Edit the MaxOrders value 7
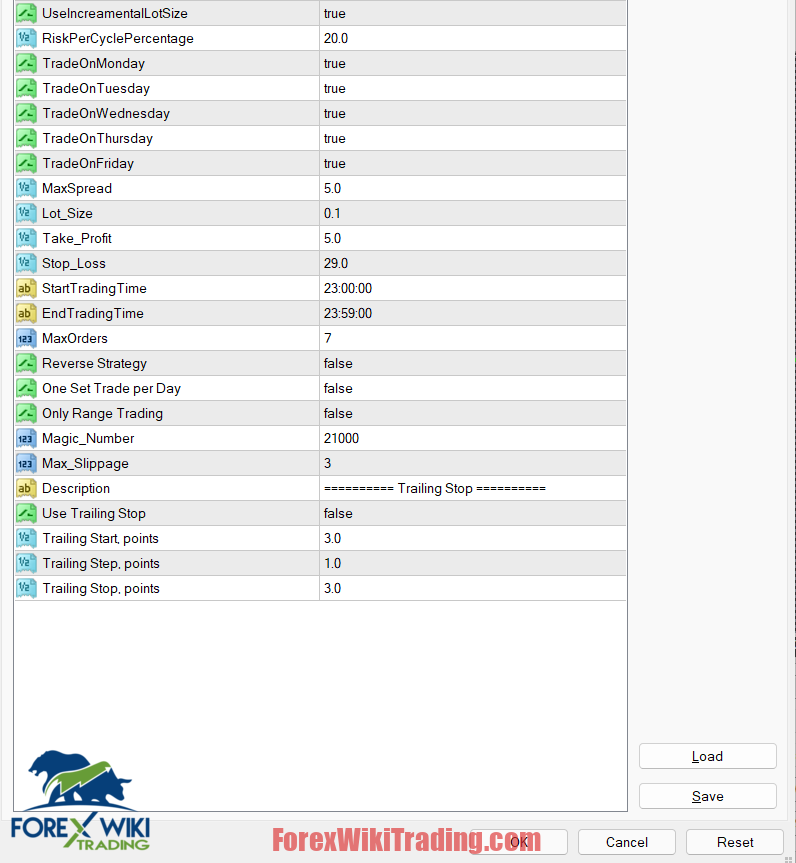The image size is (796, 863). click(x=472, y=338)
